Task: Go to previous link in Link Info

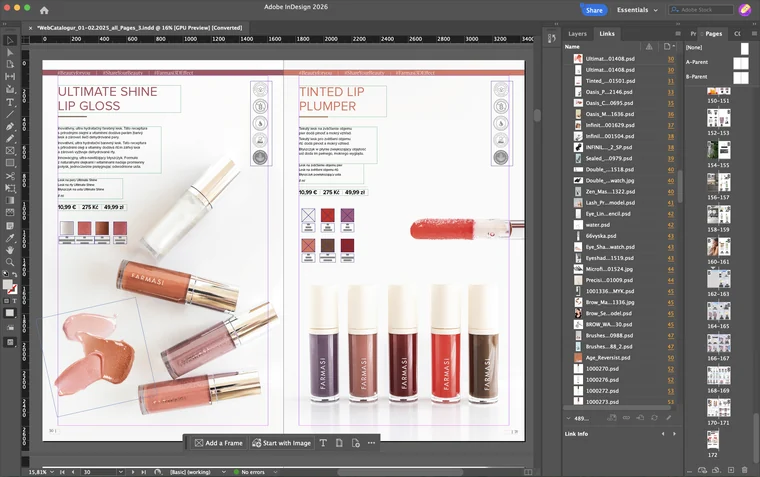Action: click(663, 434)
